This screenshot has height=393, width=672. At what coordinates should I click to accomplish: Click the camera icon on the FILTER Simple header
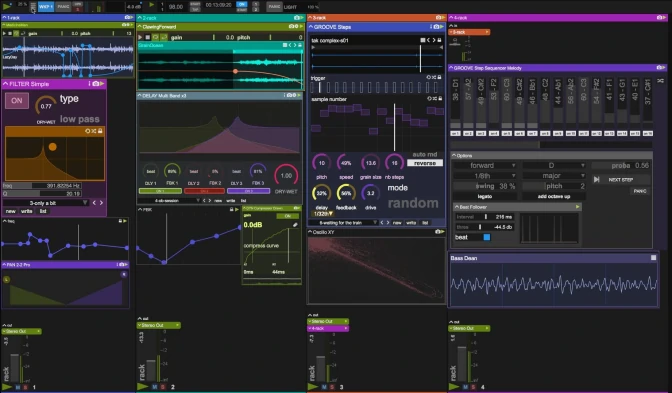coord(96,84)
